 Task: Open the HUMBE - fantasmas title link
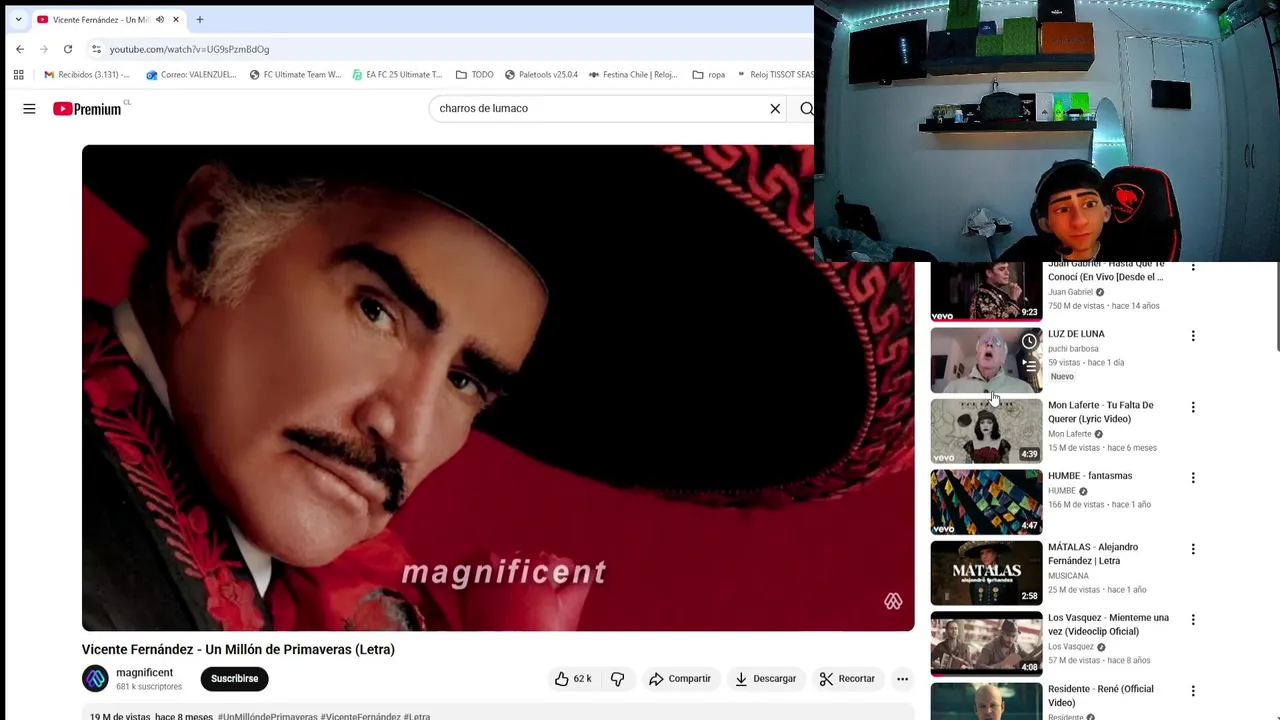click(x=1090, y=476)
